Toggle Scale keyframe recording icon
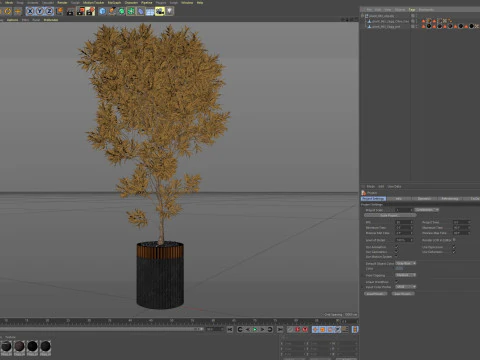The height and width of the screenshot is (360, 480). (323, 330)
